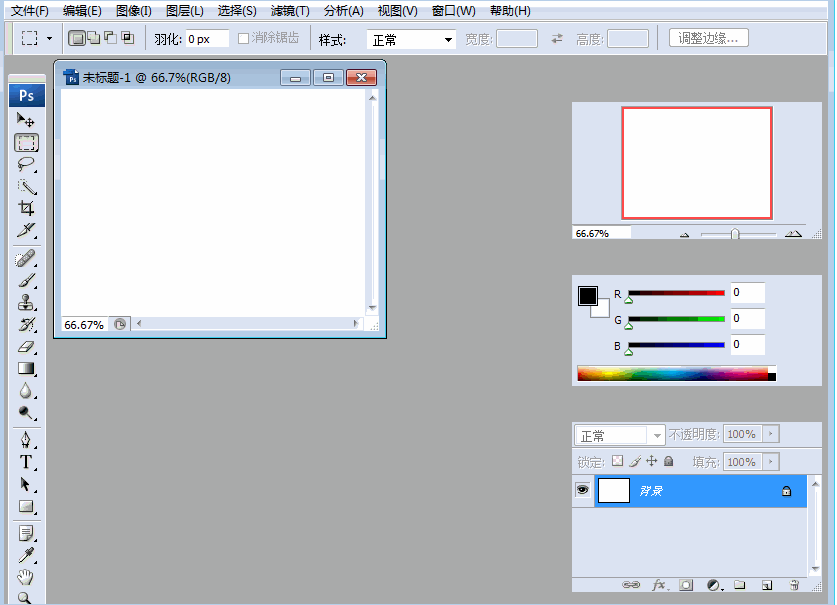
Task: Open marquee tool preset picker arrow
Action: [49, 38]
